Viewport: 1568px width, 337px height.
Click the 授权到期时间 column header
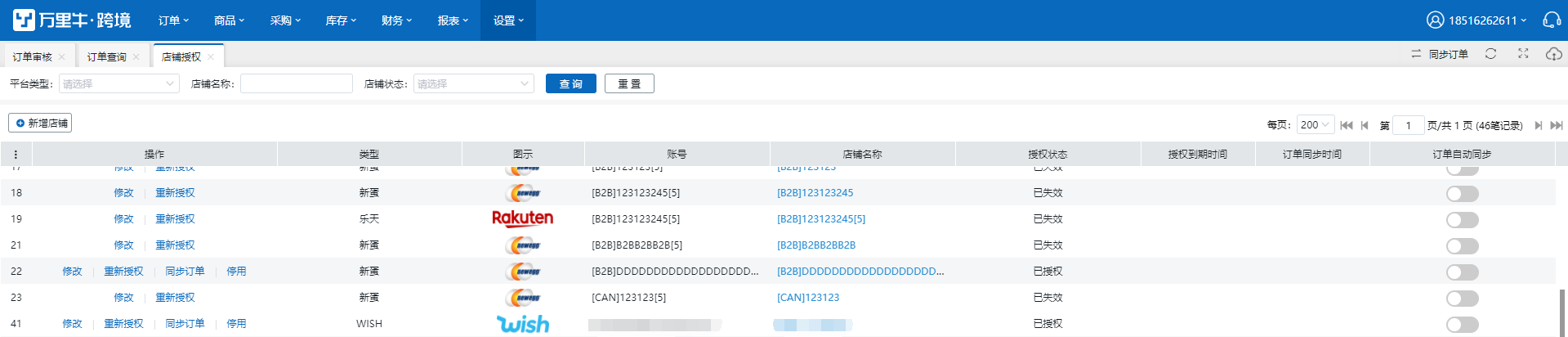[x=1197, y=154]
